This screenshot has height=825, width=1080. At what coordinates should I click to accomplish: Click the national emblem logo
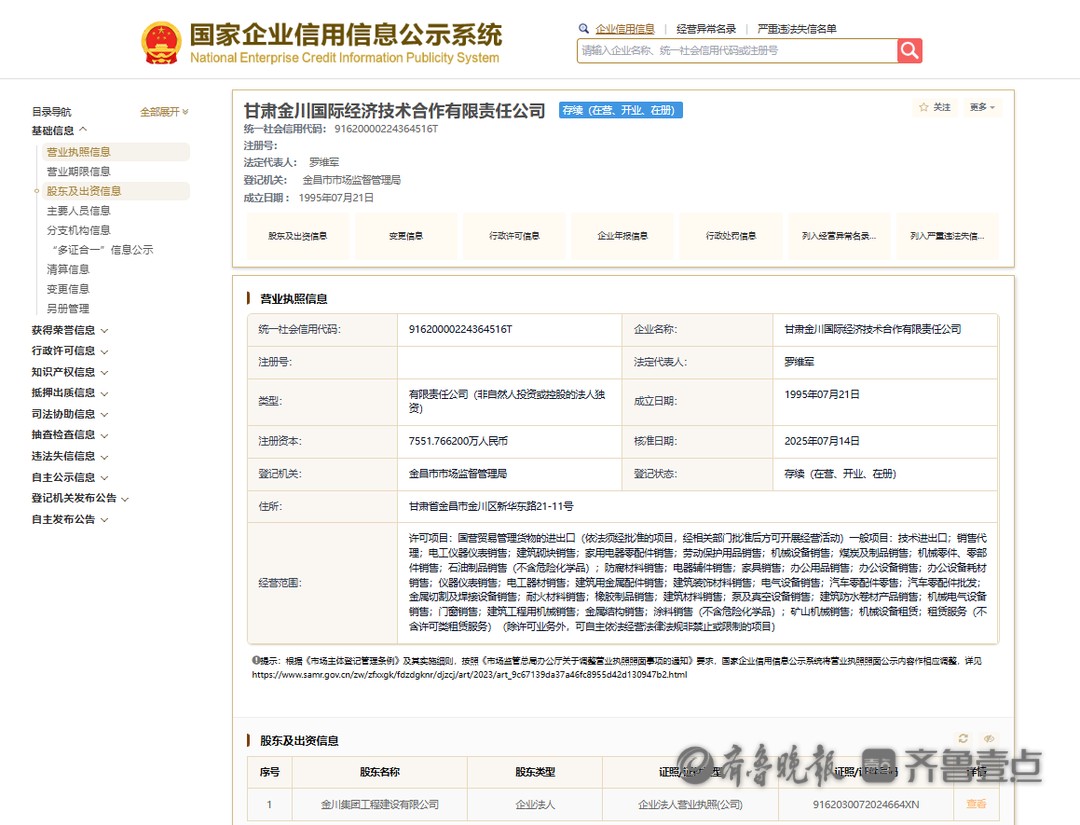tap(161, 43)
